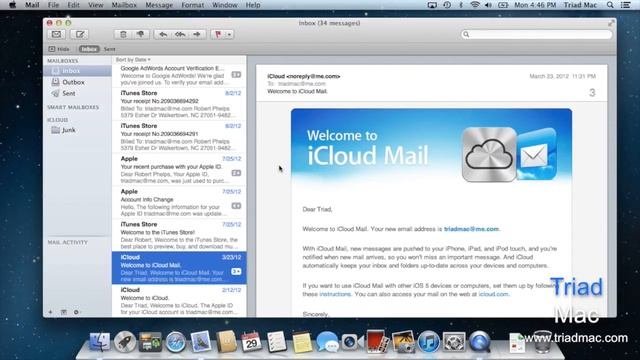Enter full screen with the window's arrows icon

(x=611, y=23)
